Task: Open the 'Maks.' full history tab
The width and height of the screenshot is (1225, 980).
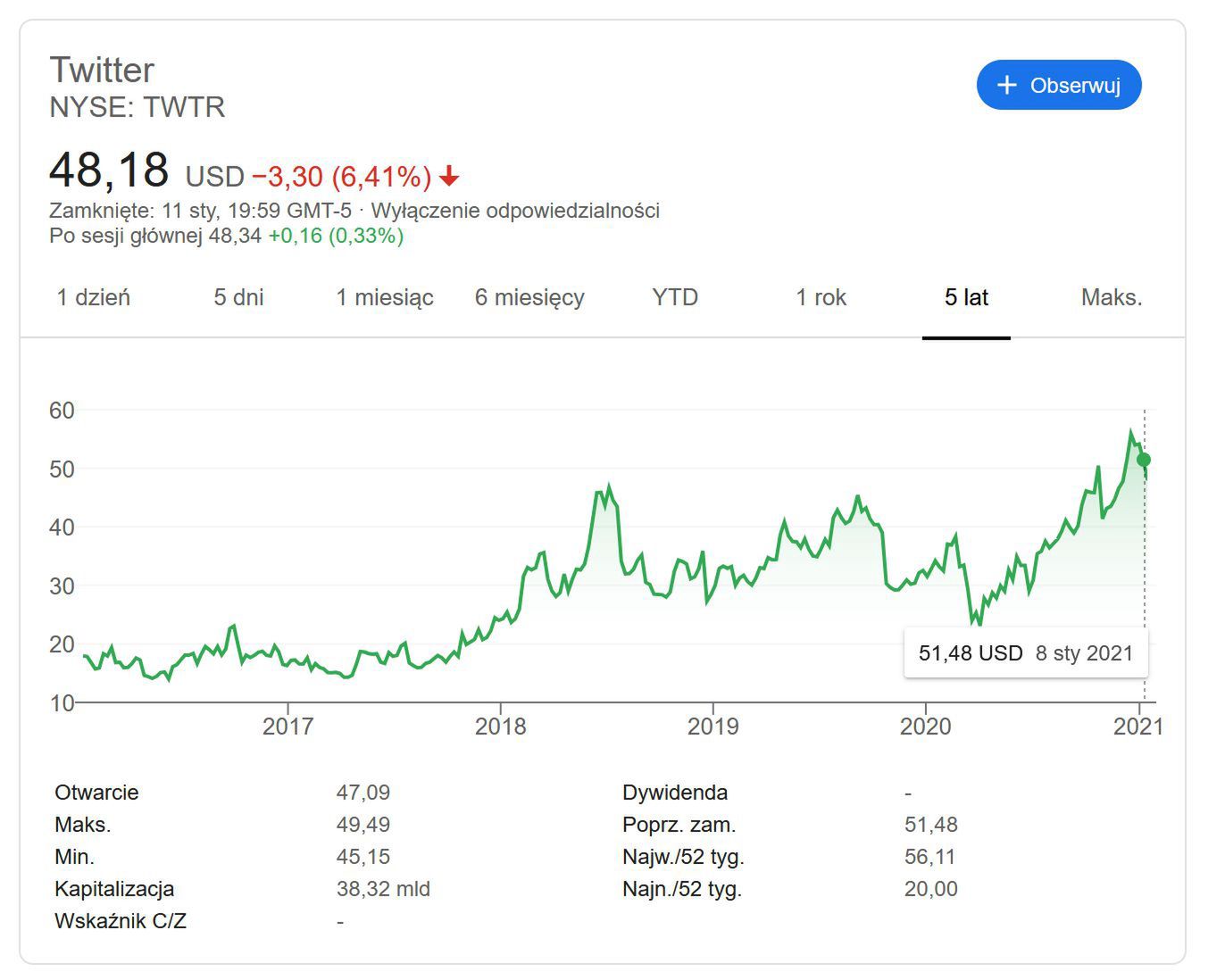Action: coord(1112,298)
